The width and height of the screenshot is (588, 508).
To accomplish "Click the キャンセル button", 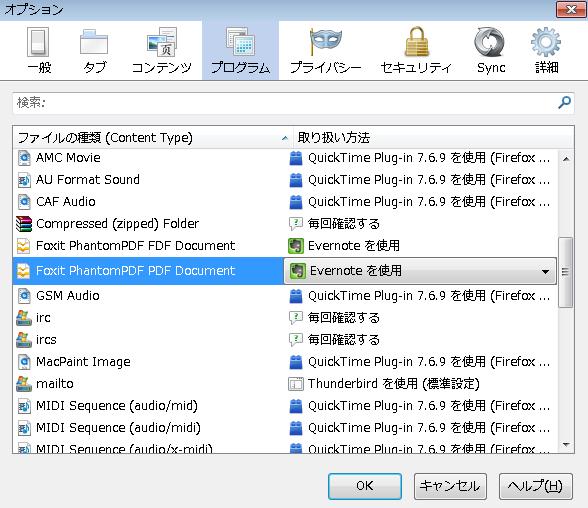I will click(x=450, y=486).
